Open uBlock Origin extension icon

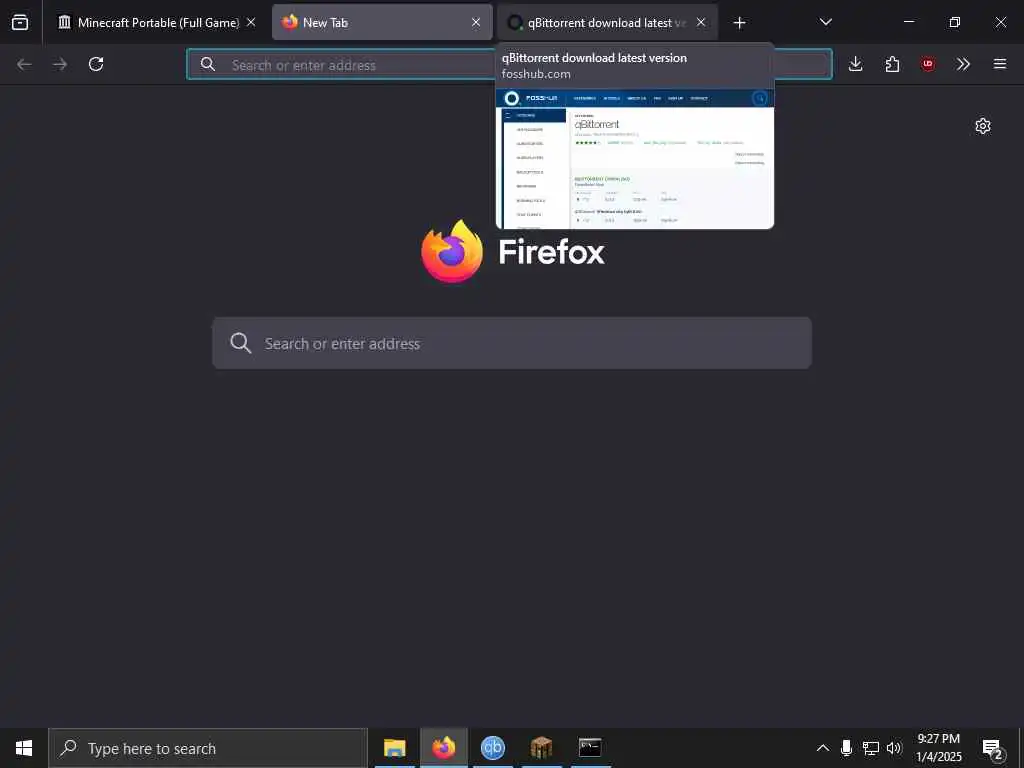tap(928, 64)
